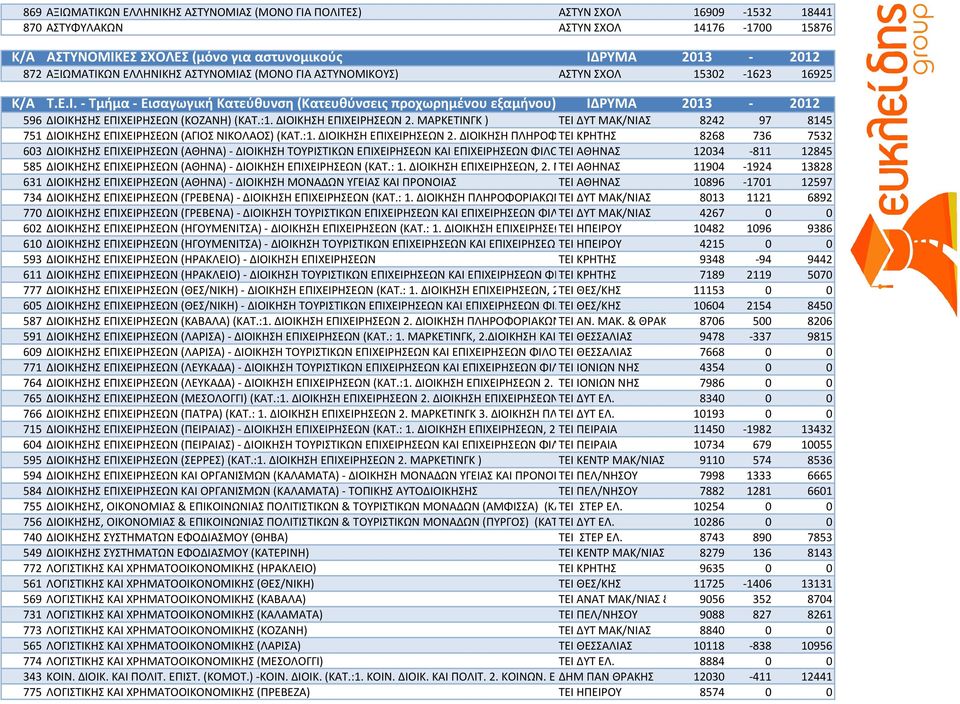960x704 pixels.
Task: Select row code 777 (ΘΕΣ/ΝΙΚΗ)
Action: coord(32,290)
